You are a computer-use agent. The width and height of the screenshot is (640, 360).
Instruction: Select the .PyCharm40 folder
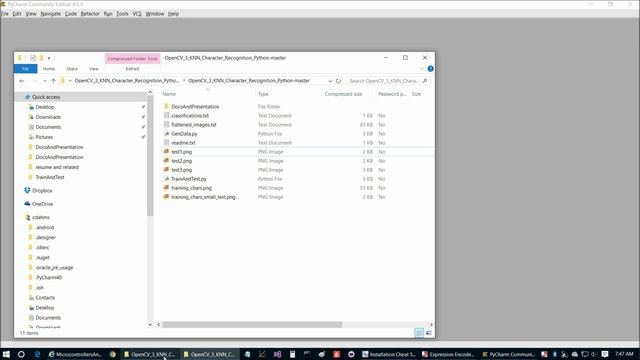pos(49,278)
